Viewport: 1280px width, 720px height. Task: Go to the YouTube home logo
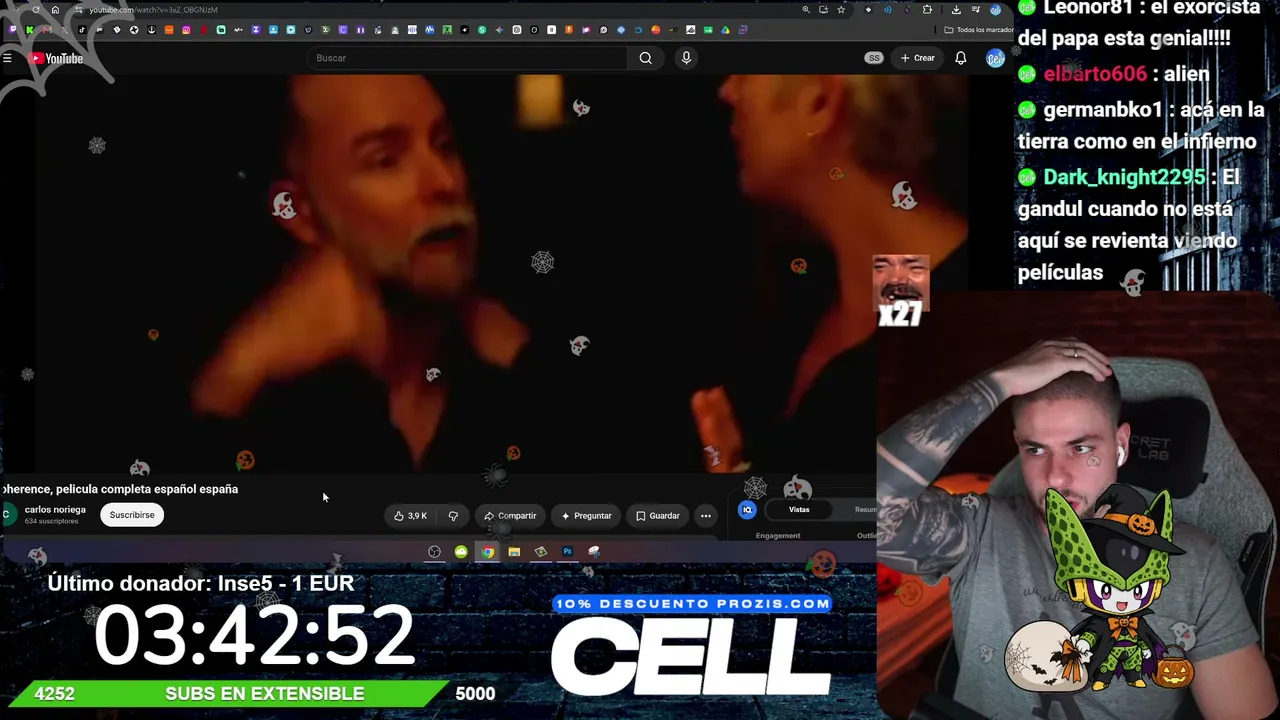pyautogui.click(x=57, y=58)
